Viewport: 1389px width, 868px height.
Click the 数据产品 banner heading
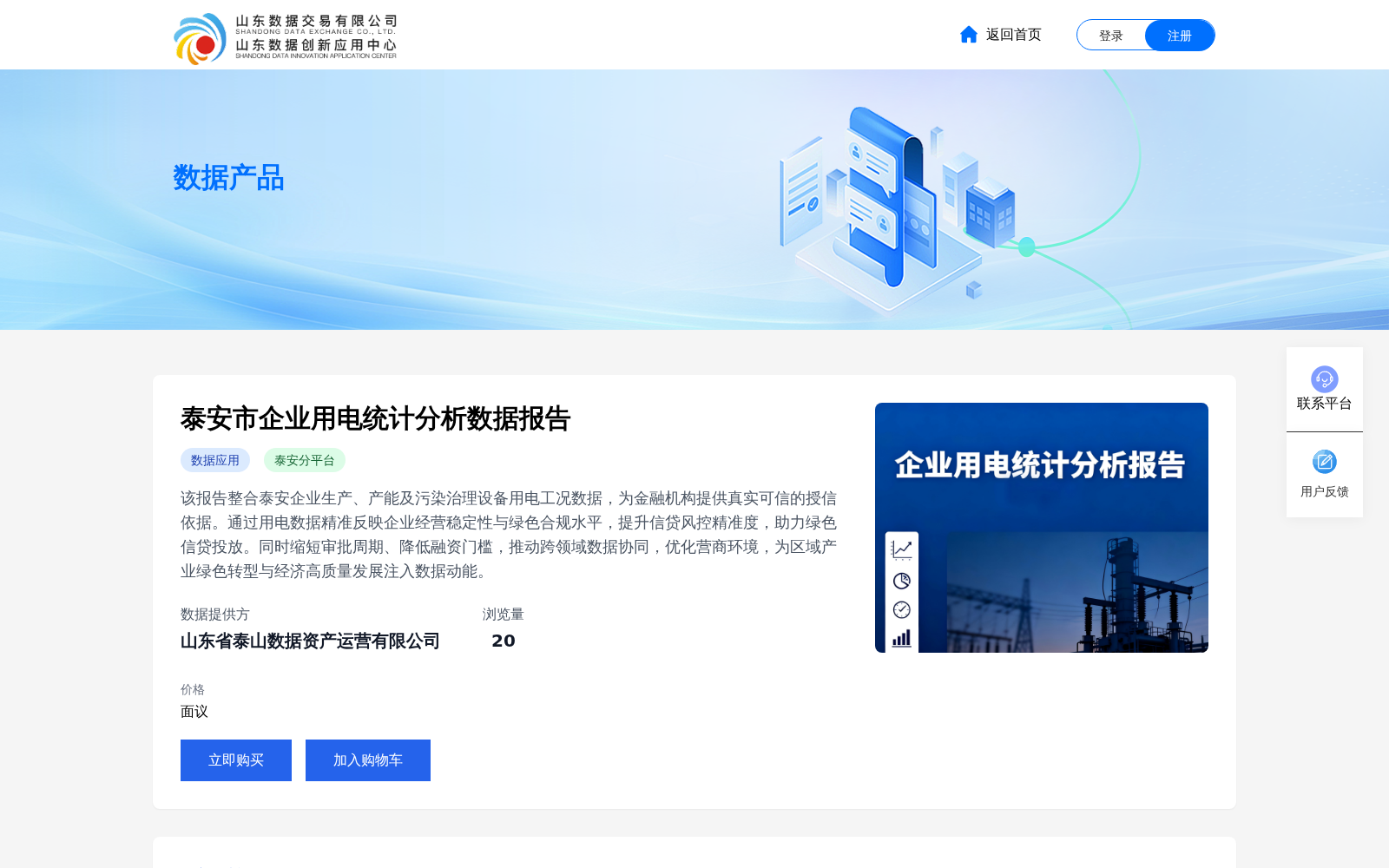pyautogui.click(x=228, y=178)
